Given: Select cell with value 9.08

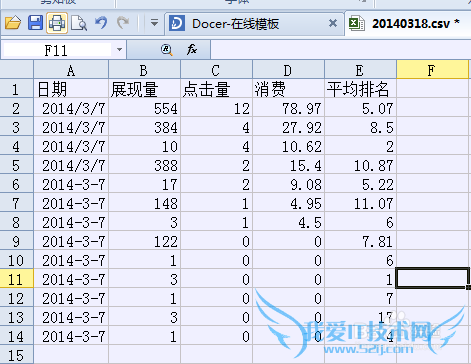Looking at the screenshot, I should click(x=288, y=184).
